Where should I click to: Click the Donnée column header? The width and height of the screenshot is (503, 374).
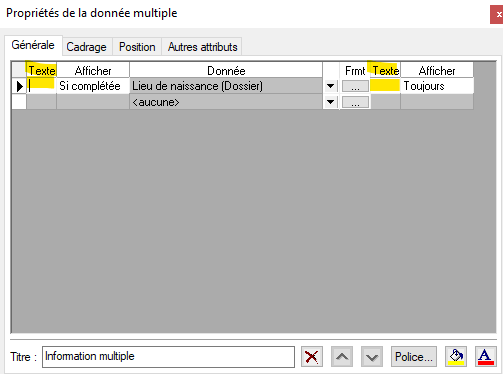pyautogui.click(x=226, y=71)
